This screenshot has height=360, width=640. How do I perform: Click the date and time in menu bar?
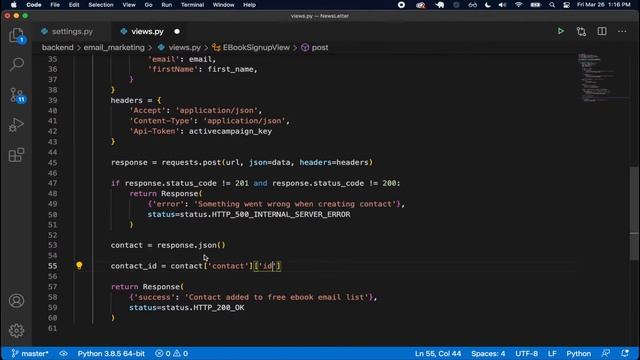coord(604,5)
